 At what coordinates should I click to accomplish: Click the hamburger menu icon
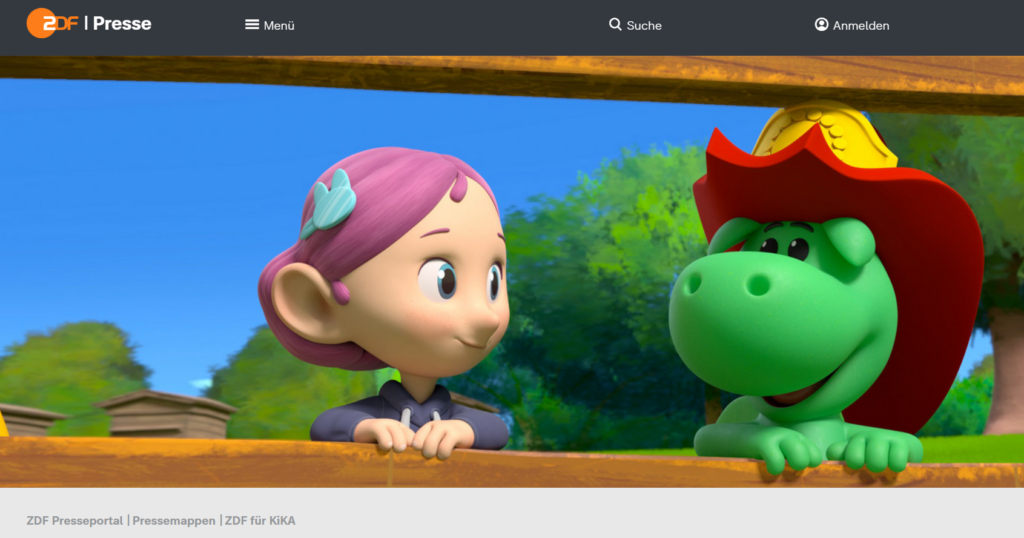(x=252, y=25)
